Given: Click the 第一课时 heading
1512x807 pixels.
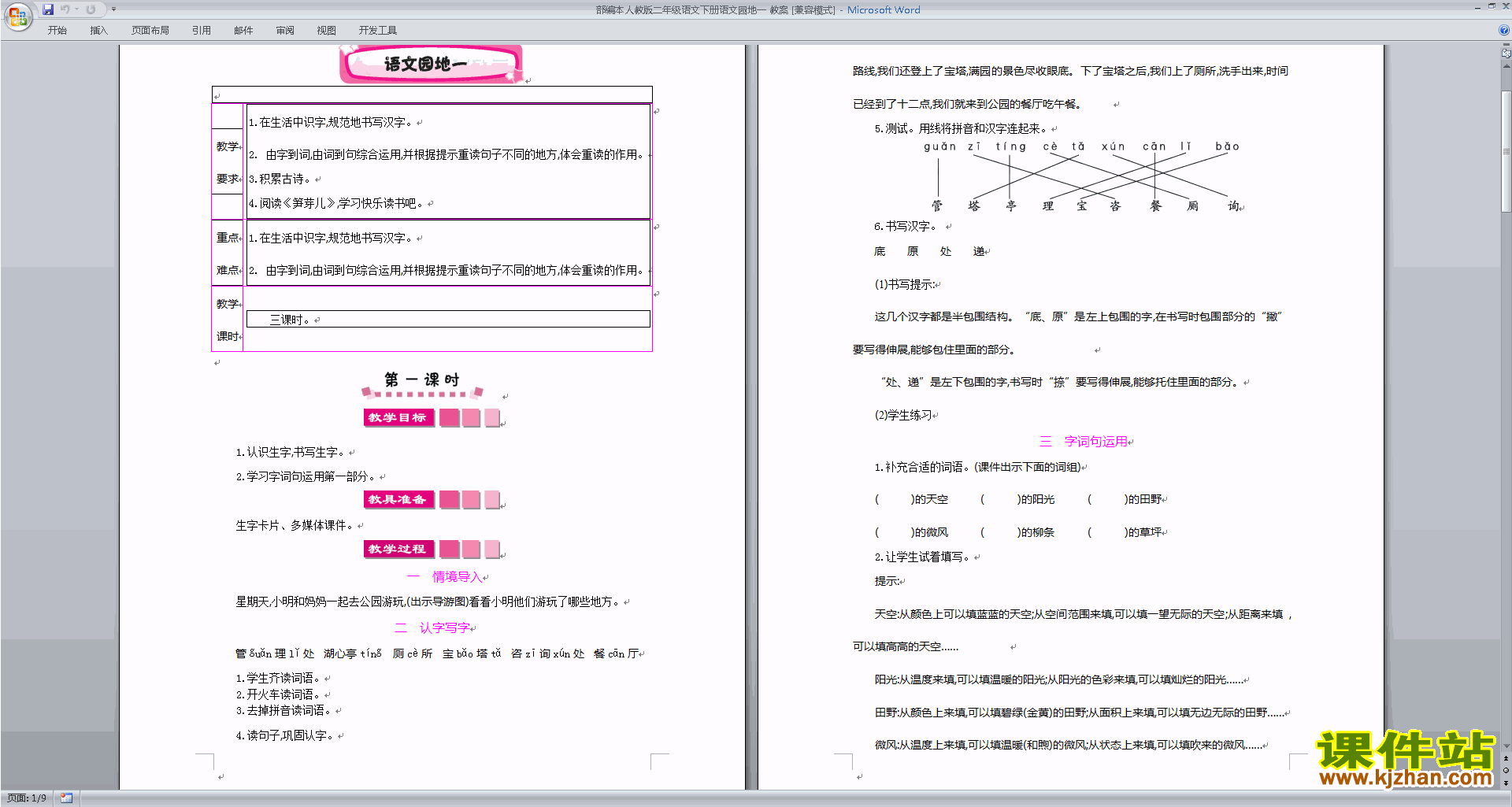Looking at the screenshot, I should pyautogui.click(x=422, y=380).
